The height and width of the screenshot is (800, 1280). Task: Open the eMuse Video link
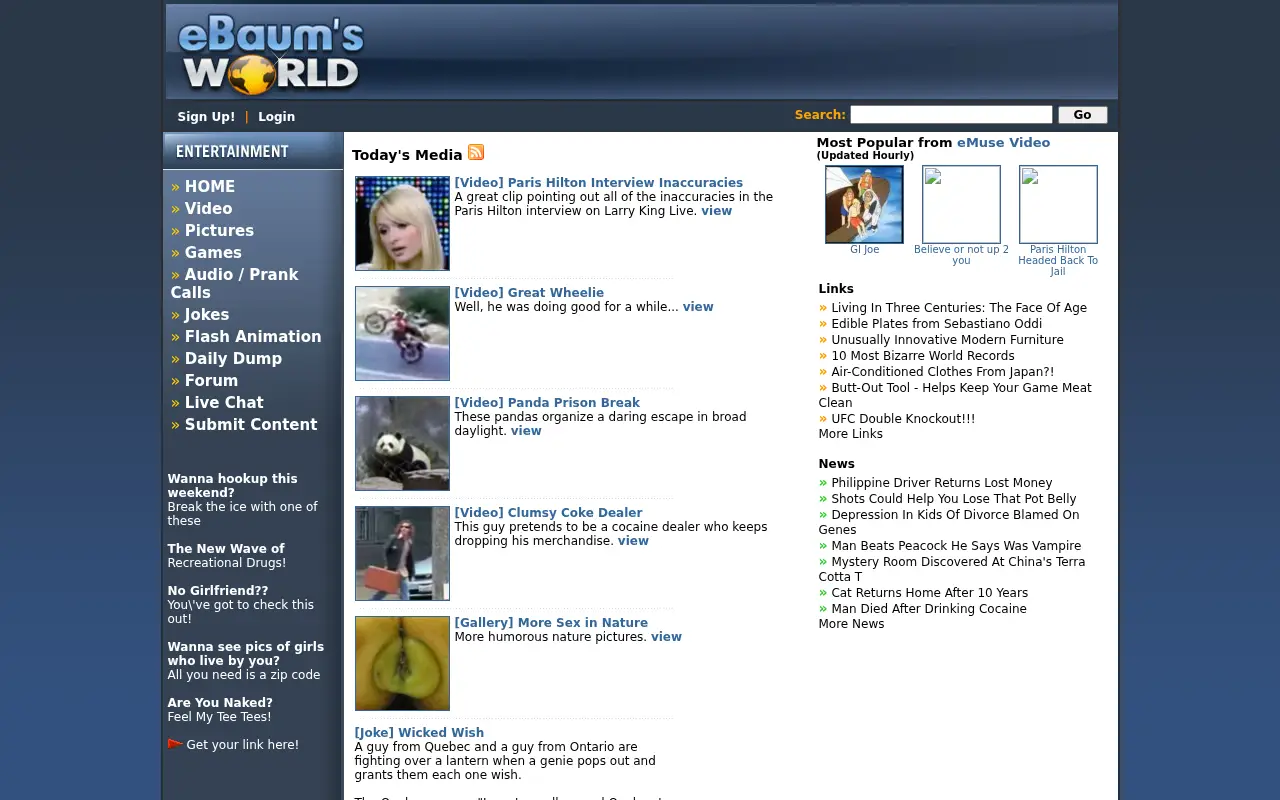(x=1003, y=143)
